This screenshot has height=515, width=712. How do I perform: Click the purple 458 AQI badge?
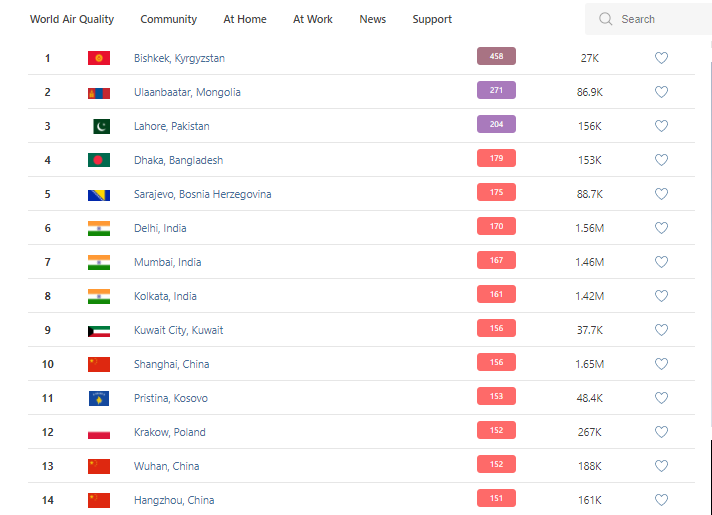(x=496, y=57)
